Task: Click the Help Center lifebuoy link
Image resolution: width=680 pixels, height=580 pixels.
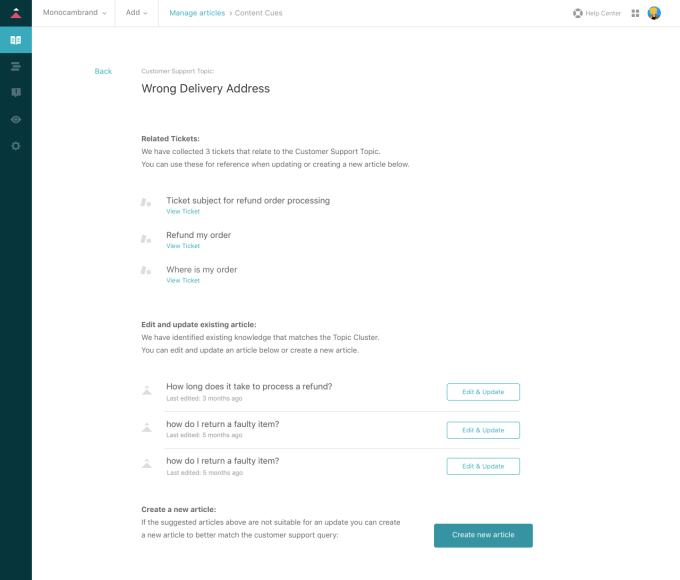Action: (597, 13)
